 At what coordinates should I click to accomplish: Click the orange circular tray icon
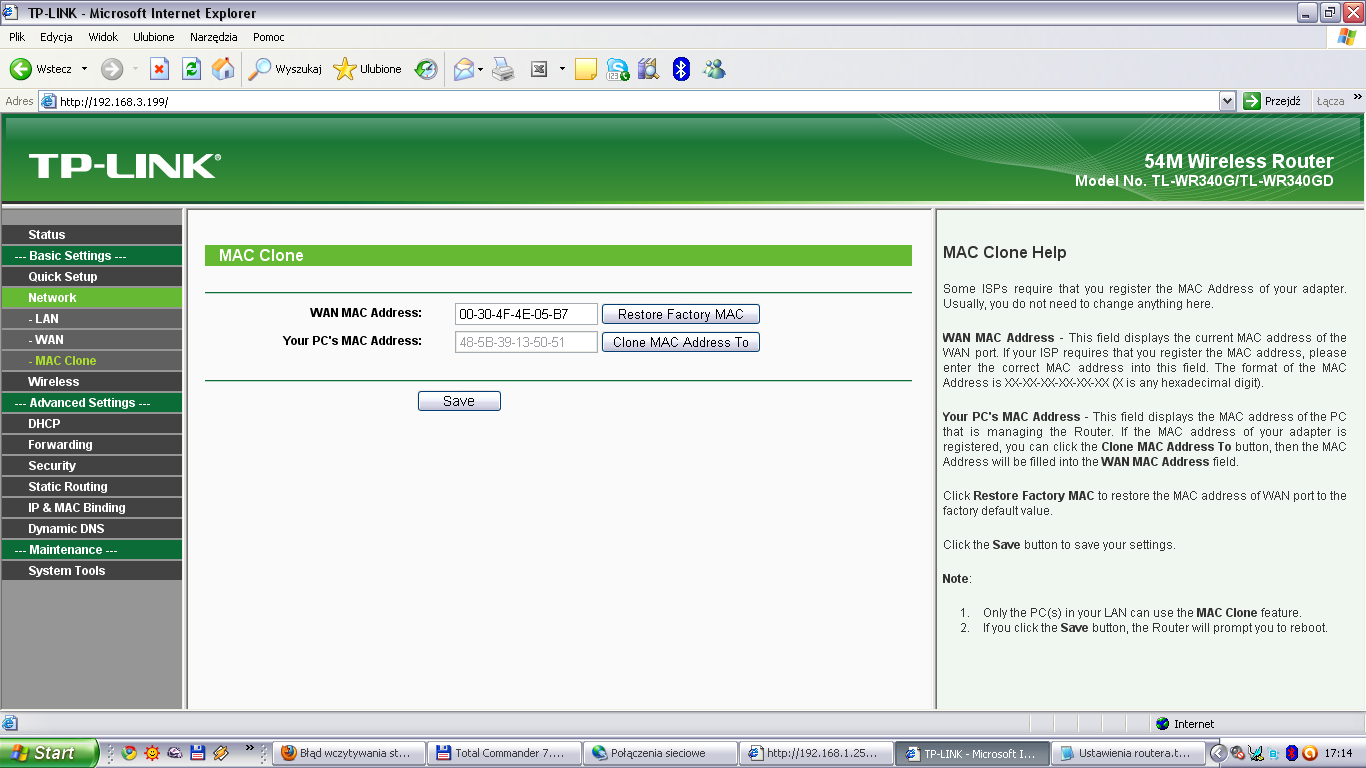click(x=1309, y=753)
